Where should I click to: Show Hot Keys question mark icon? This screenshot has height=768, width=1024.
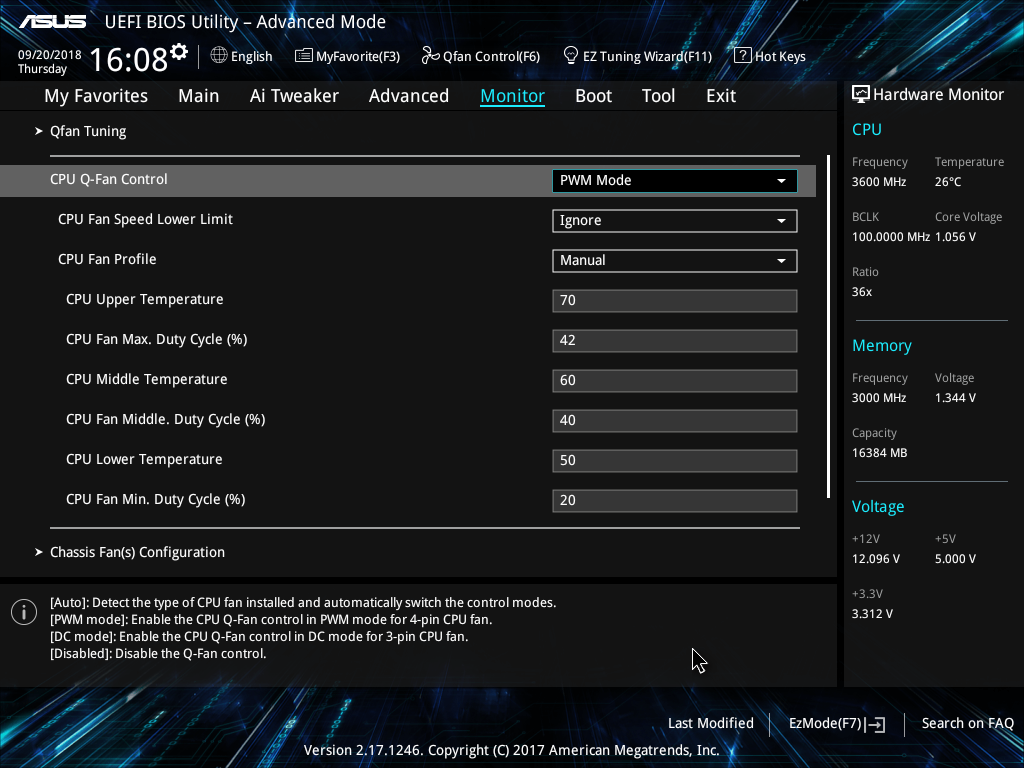click(x=742, y=56)
